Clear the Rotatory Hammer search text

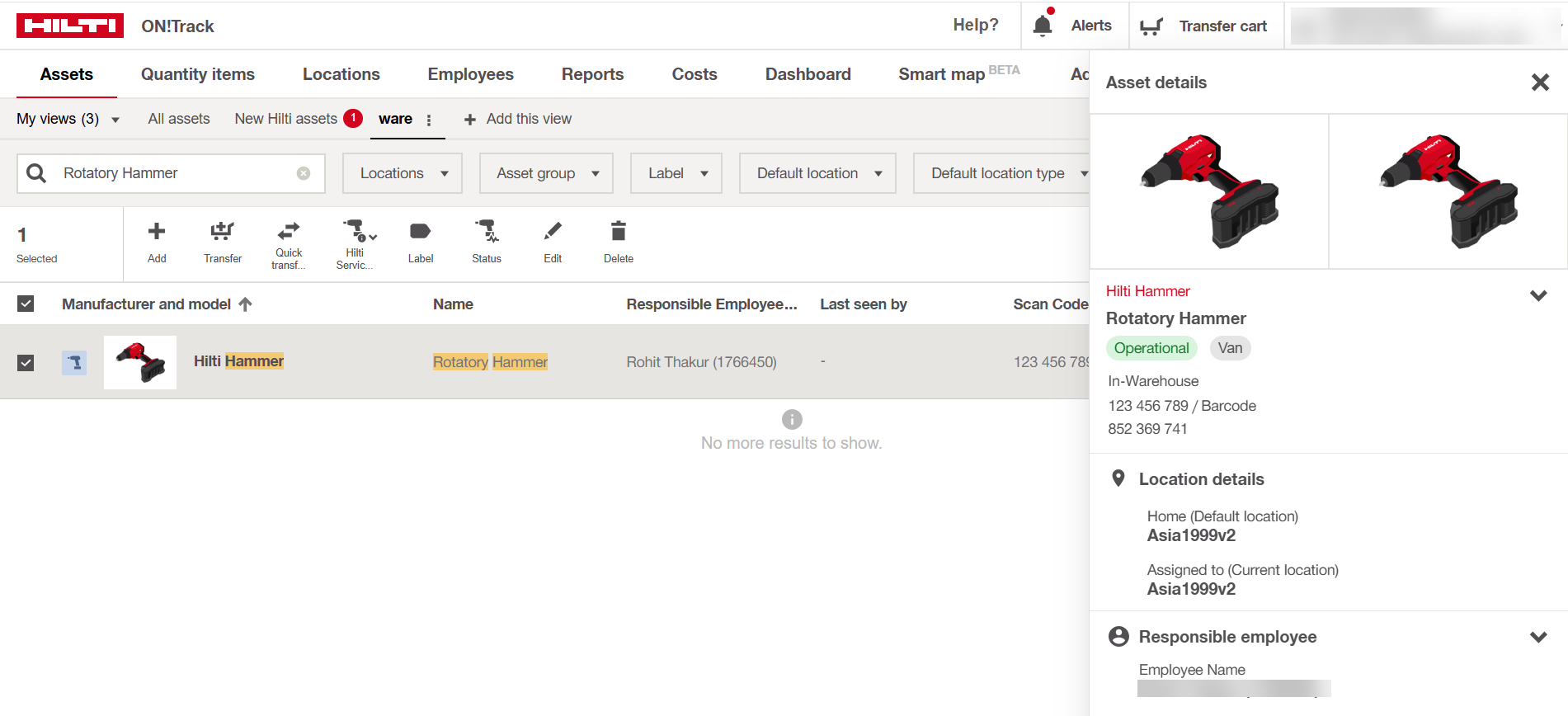coord(304,173)
